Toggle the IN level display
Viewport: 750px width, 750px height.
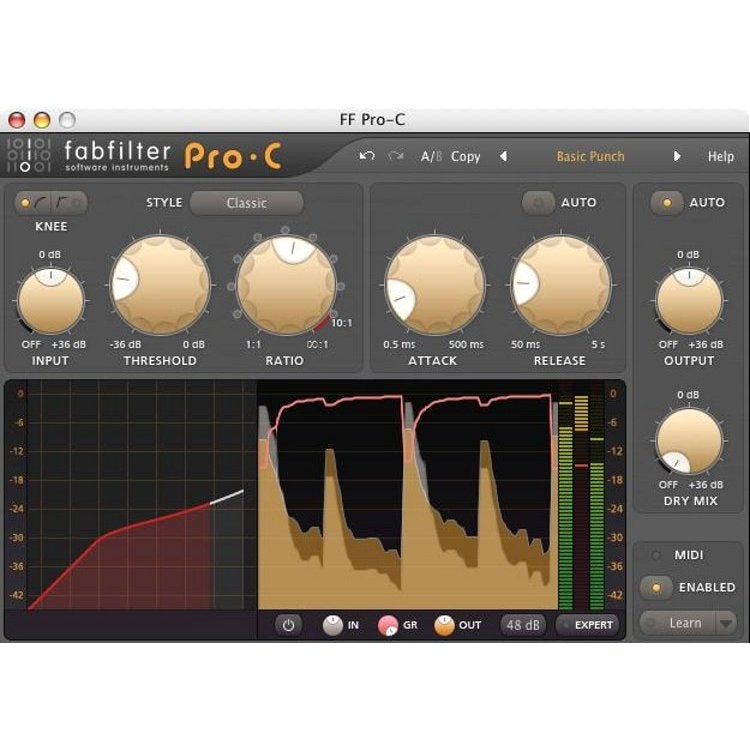point(333,625)
